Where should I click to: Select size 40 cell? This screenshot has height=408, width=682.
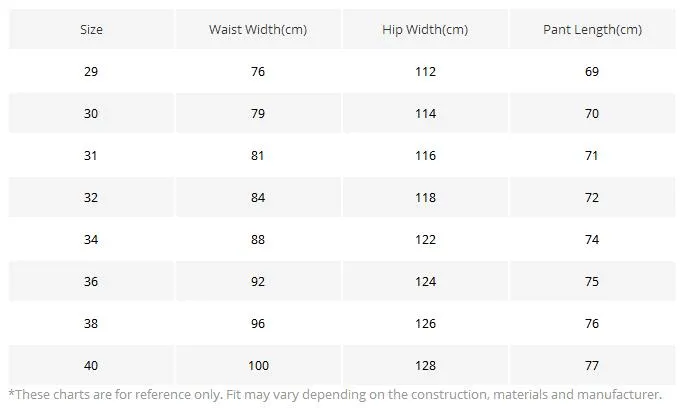tap(91, 365)
